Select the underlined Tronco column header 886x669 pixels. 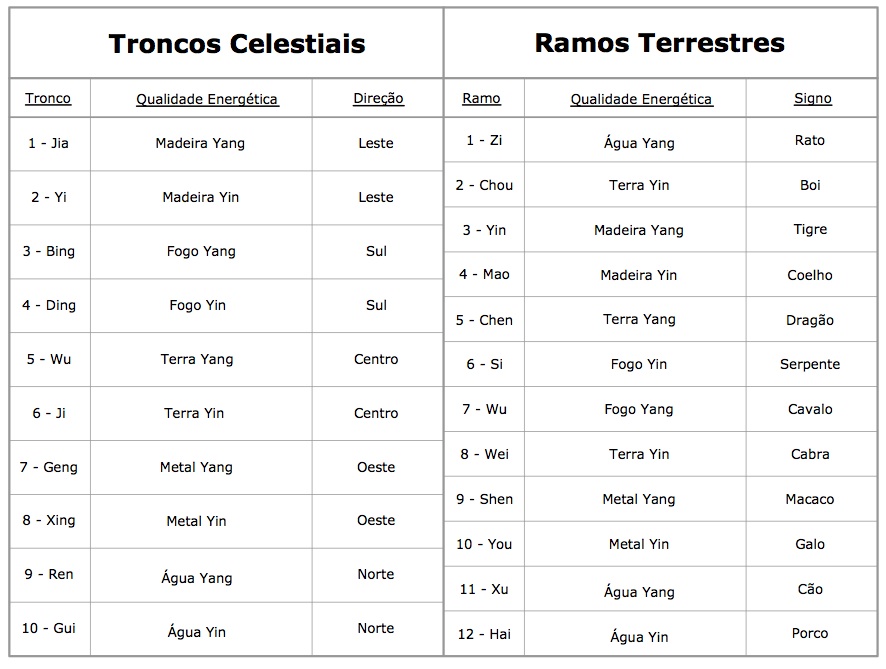(48, 99)
